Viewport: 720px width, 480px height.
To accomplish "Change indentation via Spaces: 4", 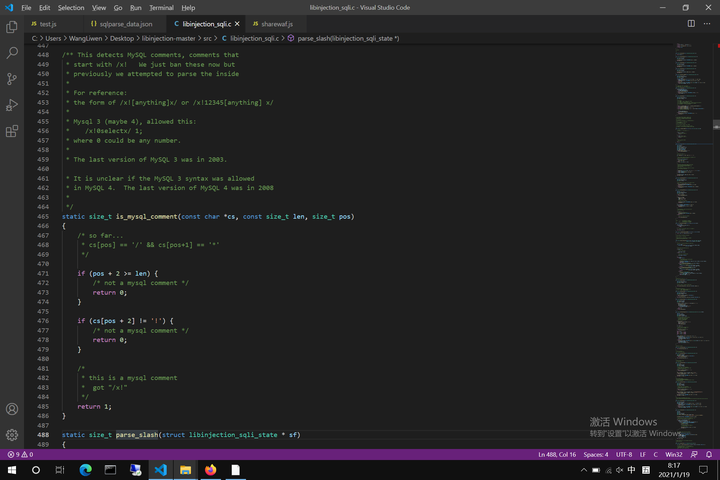I will pos(596,454).
